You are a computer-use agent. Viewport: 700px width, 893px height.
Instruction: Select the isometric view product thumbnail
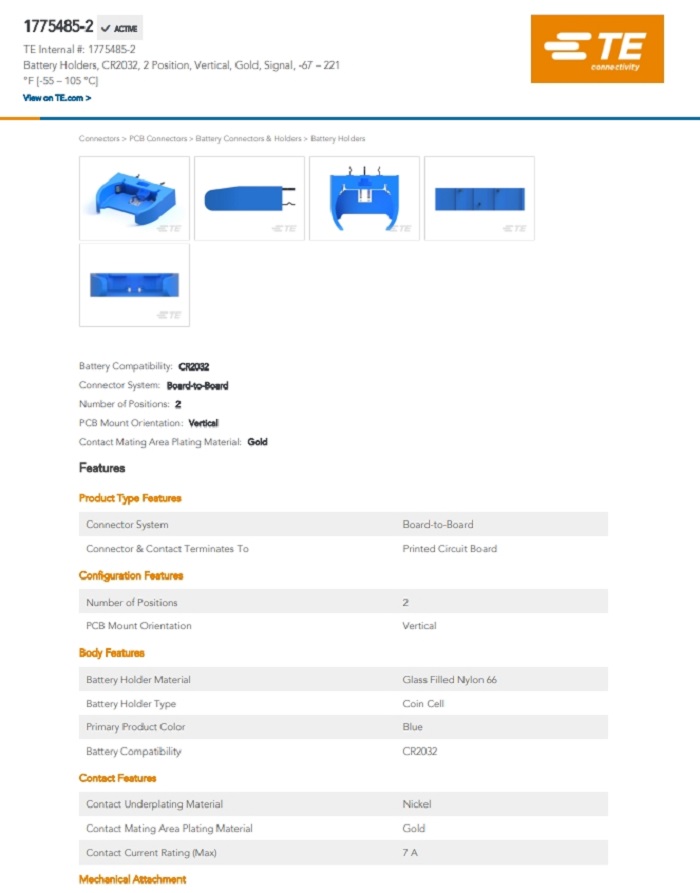pyautogui.click(x=134, y=198)
